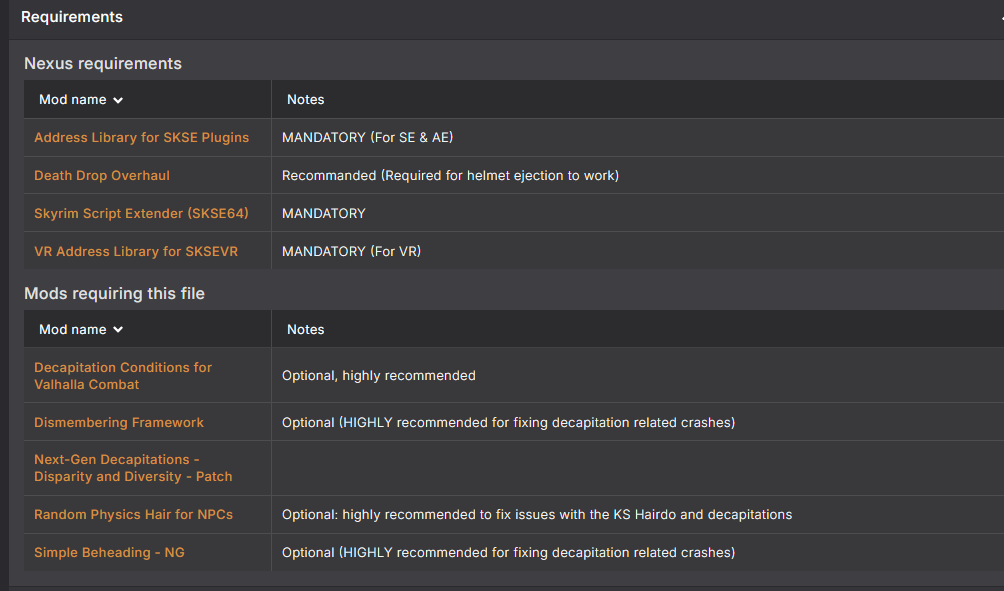The height and width of the screenshot is (591, 1004).
Task: Open VR Address Library for SKSEVR link
Action: [136, 251]
